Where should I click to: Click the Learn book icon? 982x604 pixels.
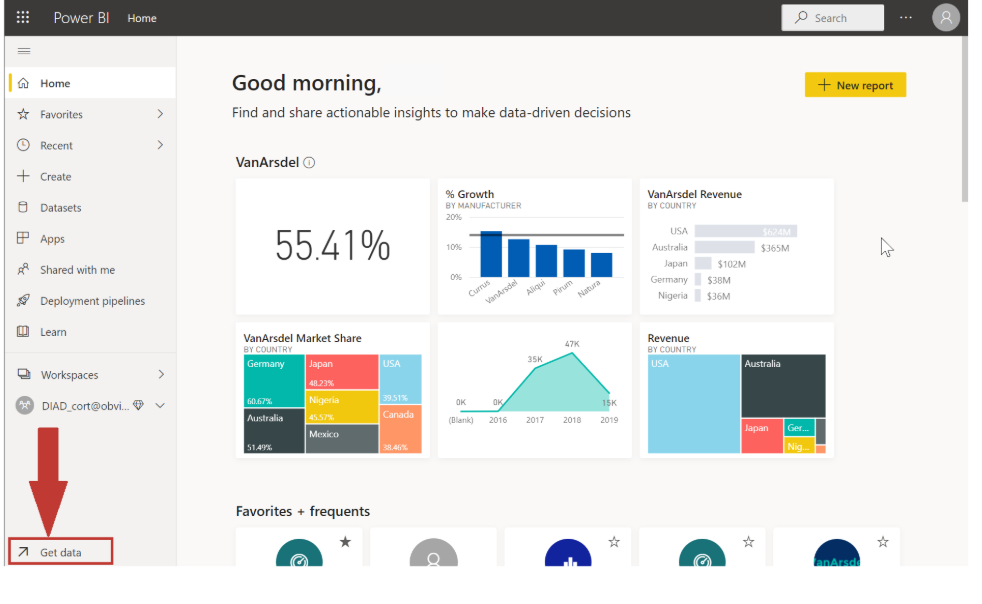[x=23, y=332]
